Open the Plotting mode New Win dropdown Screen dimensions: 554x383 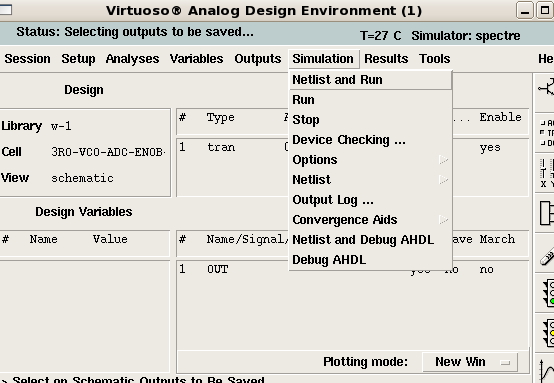470,362
